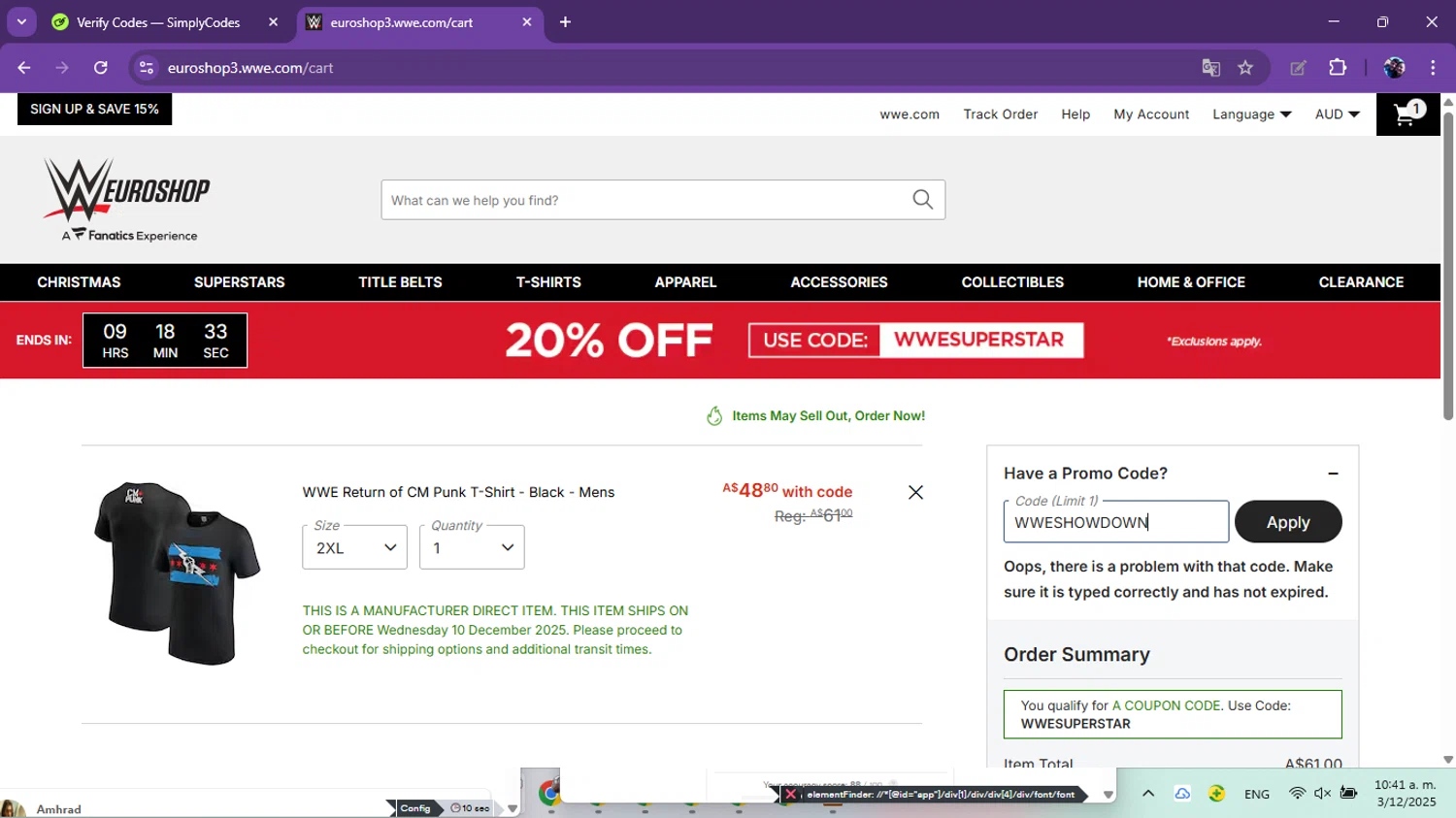Click the browser address bar URL
Image resolution: width=1456 pixels, height=818 pixels.
pos(250,68)
